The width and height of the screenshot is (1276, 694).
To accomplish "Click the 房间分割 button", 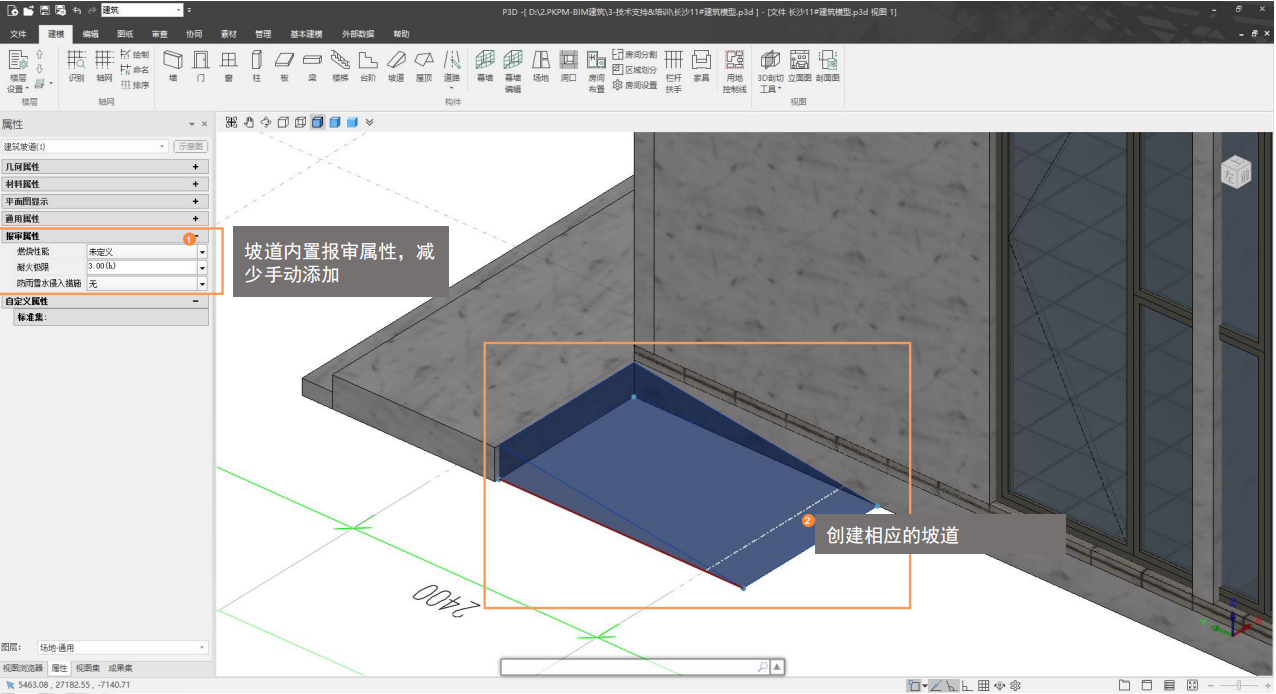I will tap(634, 54).
